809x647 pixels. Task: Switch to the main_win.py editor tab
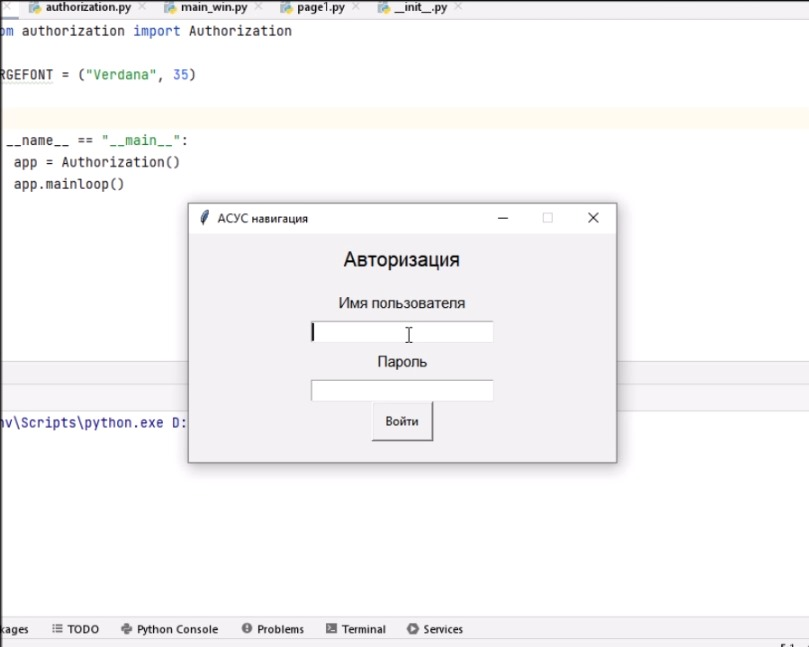[x=213, y=7]
